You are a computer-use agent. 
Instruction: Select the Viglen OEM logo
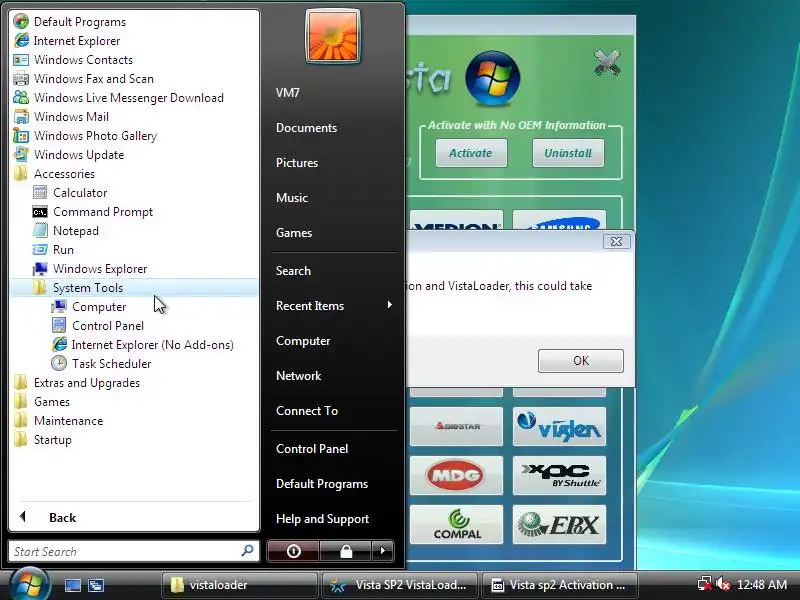[x=559, y=426]
